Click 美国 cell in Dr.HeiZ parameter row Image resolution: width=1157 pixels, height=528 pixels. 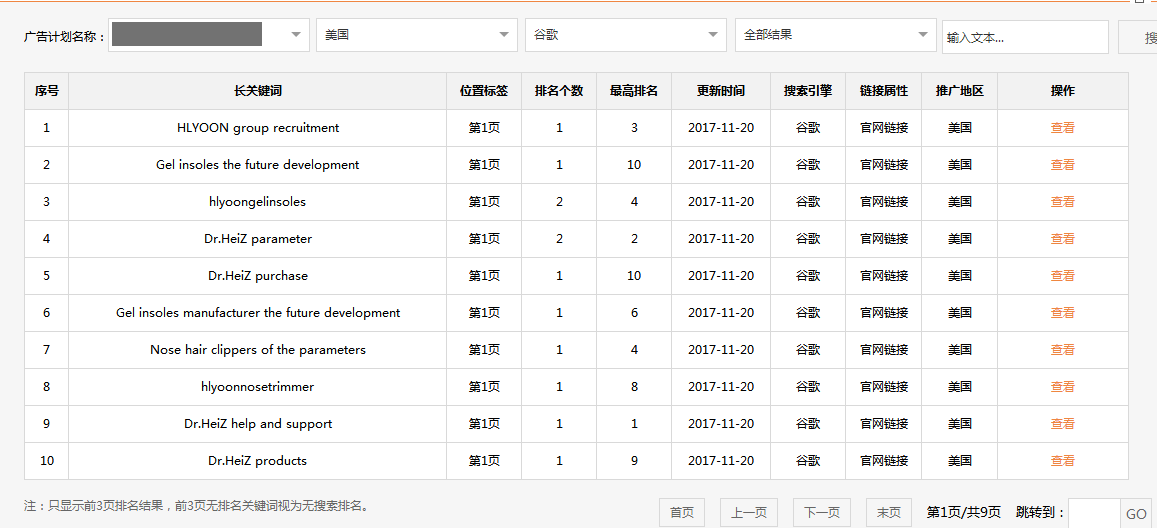(959, 238)
